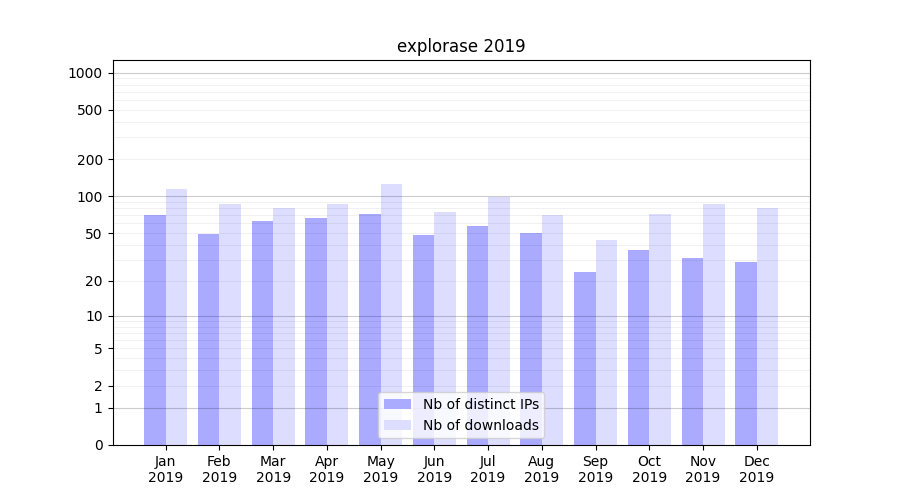
Task: Select the "20" y-axis tick label
Action: tap(94, 281)
